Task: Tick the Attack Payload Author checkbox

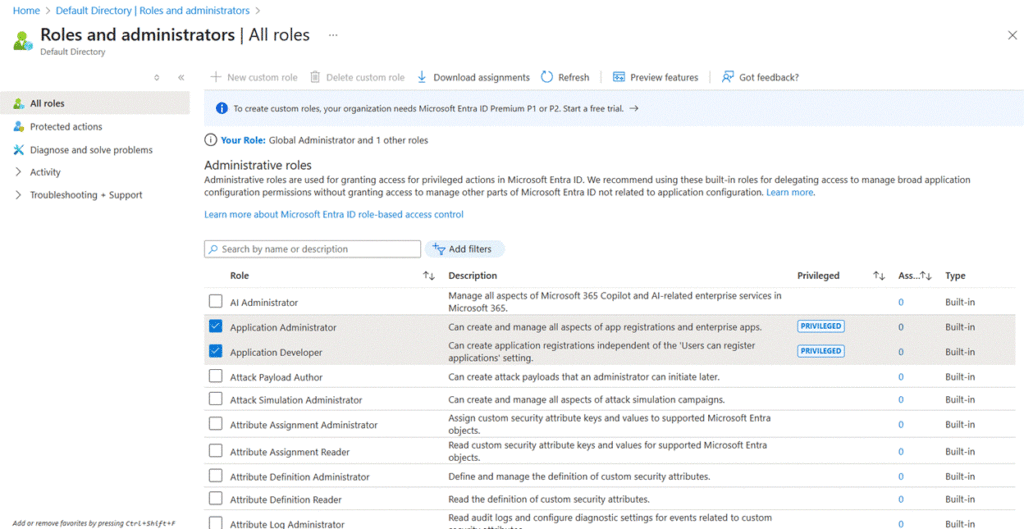Action: (x=216, y=377)
